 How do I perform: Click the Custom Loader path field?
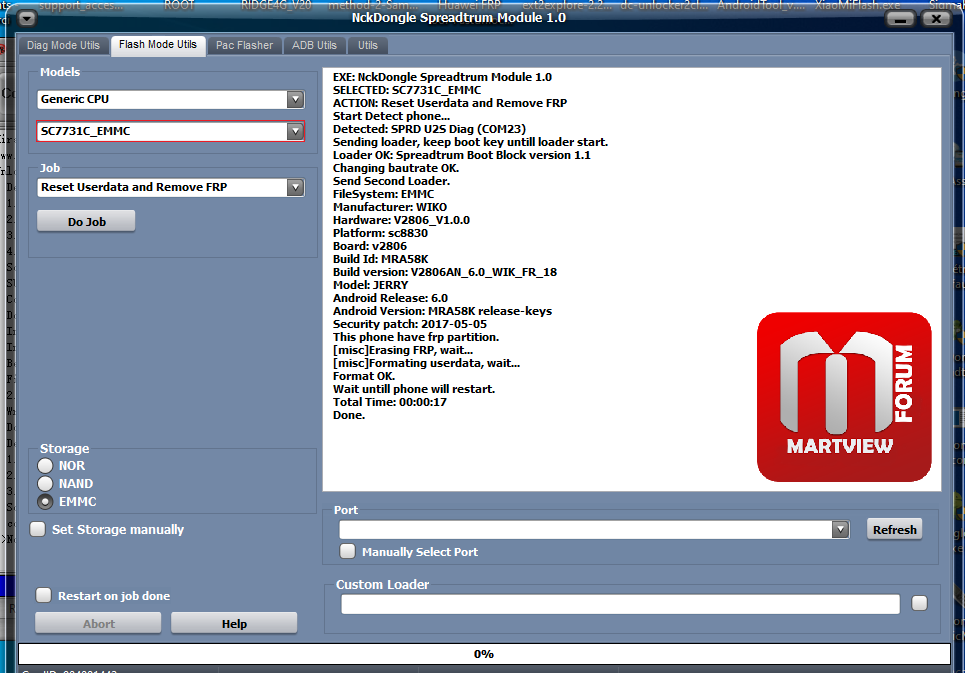(x=620, y=604)
